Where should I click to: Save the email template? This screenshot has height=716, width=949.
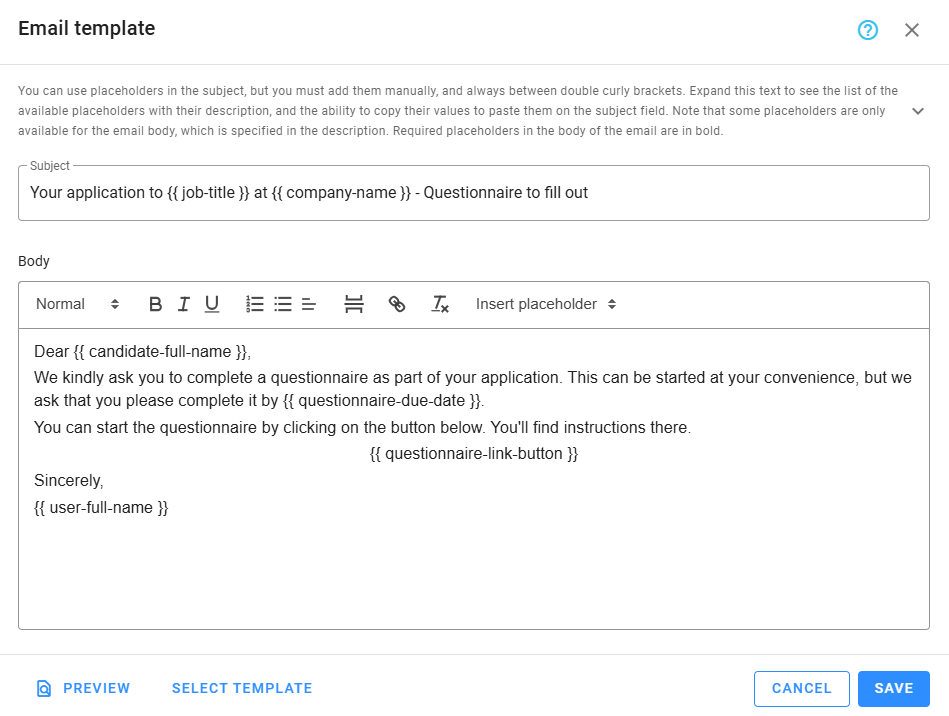click(x=893, y=688)
